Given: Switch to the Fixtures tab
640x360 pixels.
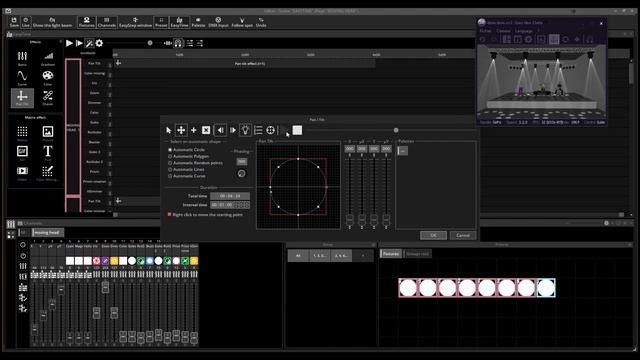Looking at the screenshot, I should click(x=391, y=254).
